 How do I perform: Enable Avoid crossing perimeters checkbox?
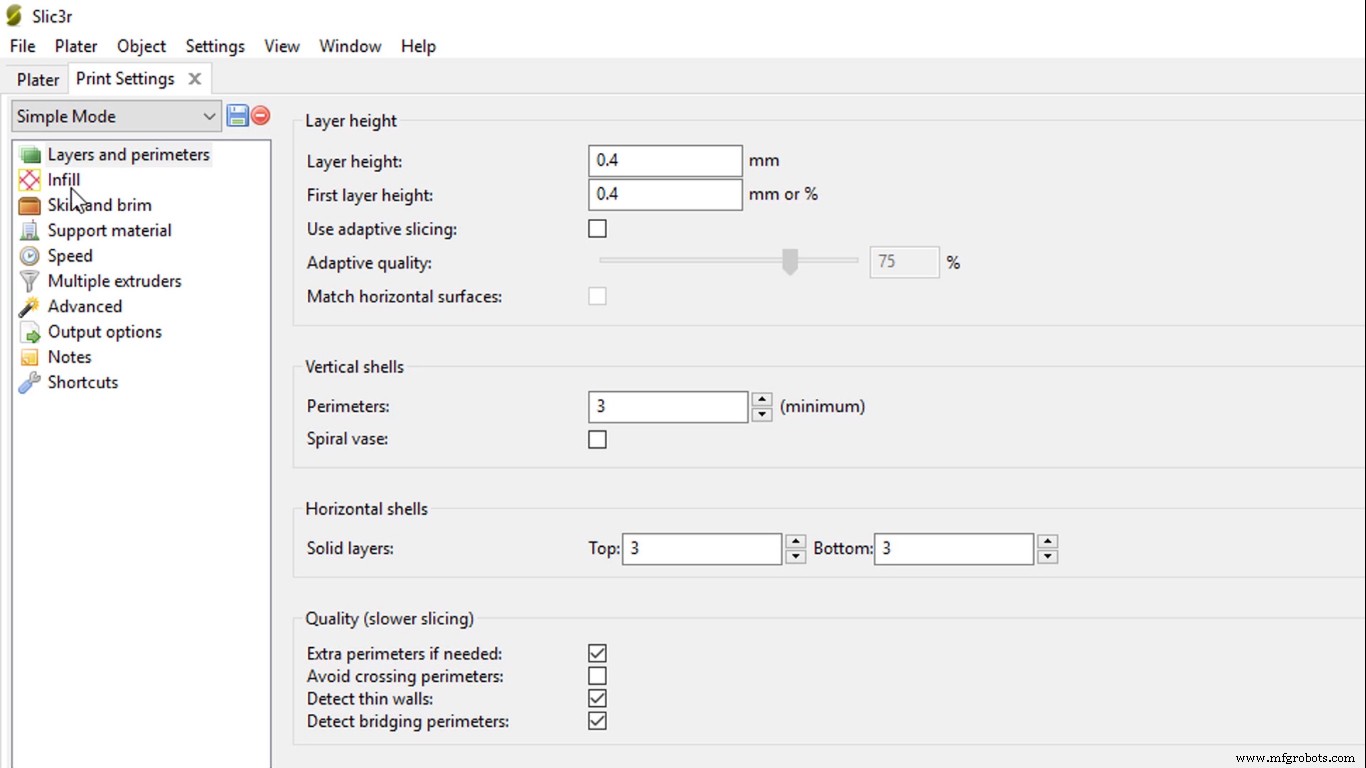coord(597,676)
